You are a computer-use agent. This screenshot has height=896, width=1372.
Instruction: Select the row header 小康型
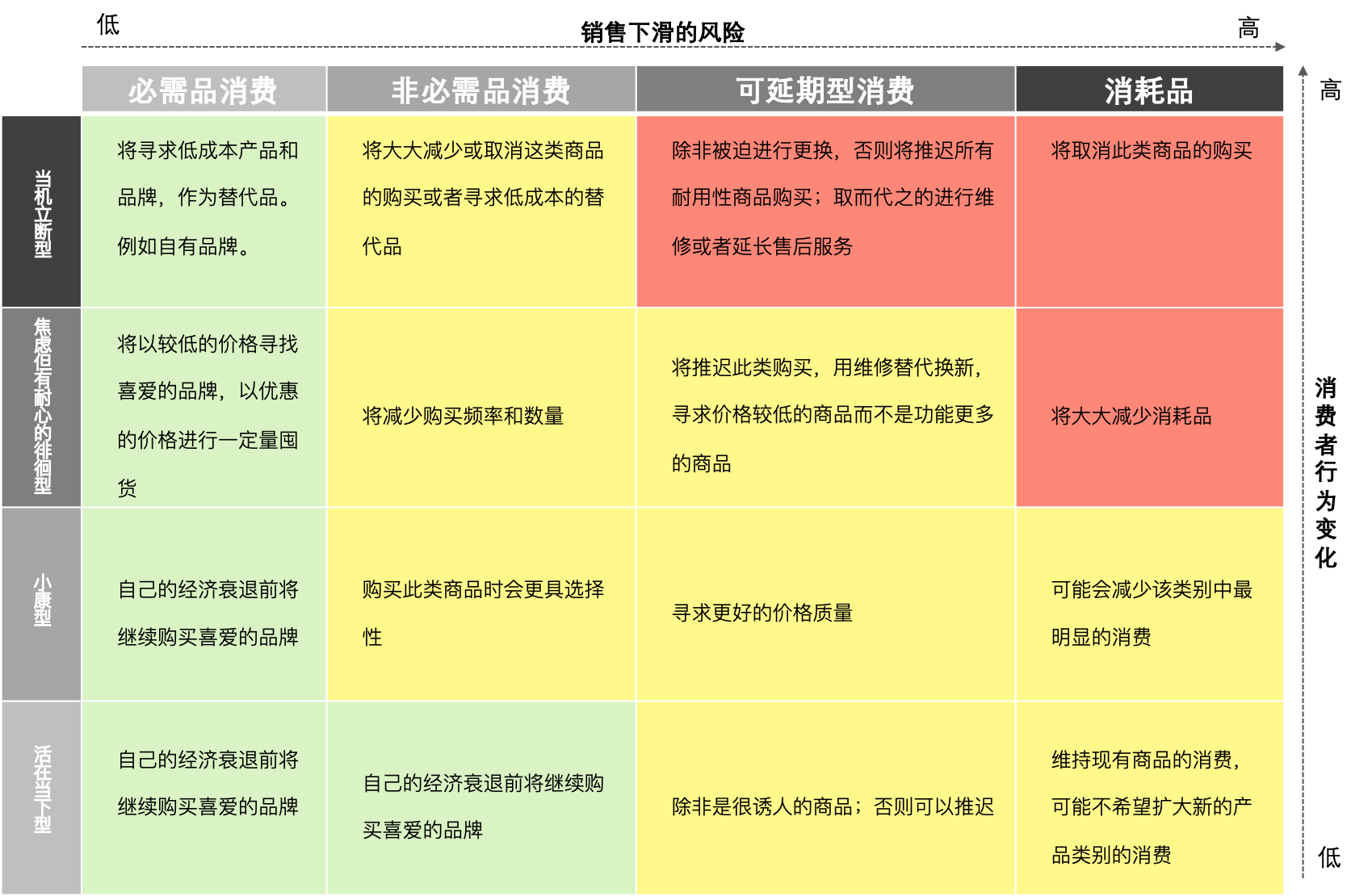coord(41,604)
